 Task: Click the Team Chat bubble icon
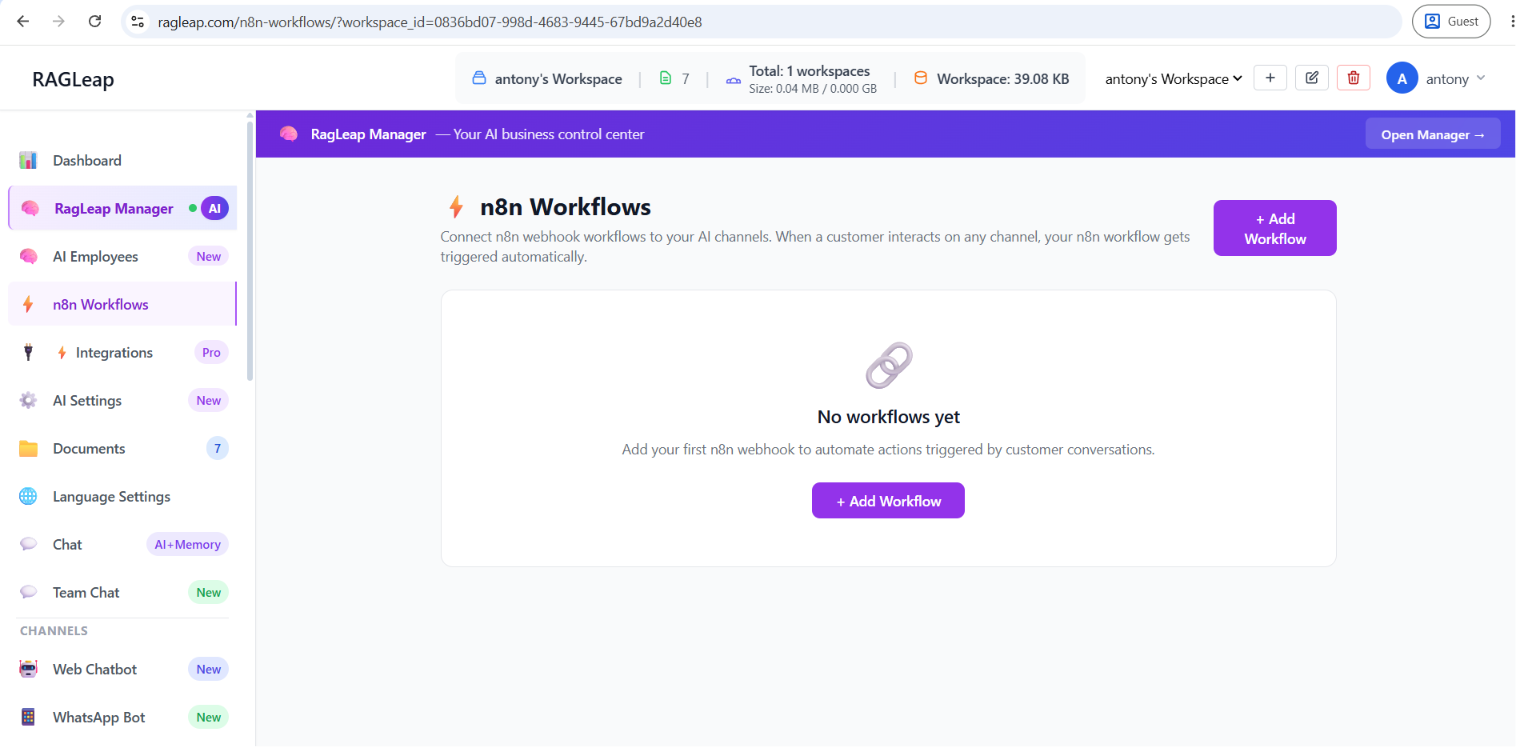(x=28, y=592)
